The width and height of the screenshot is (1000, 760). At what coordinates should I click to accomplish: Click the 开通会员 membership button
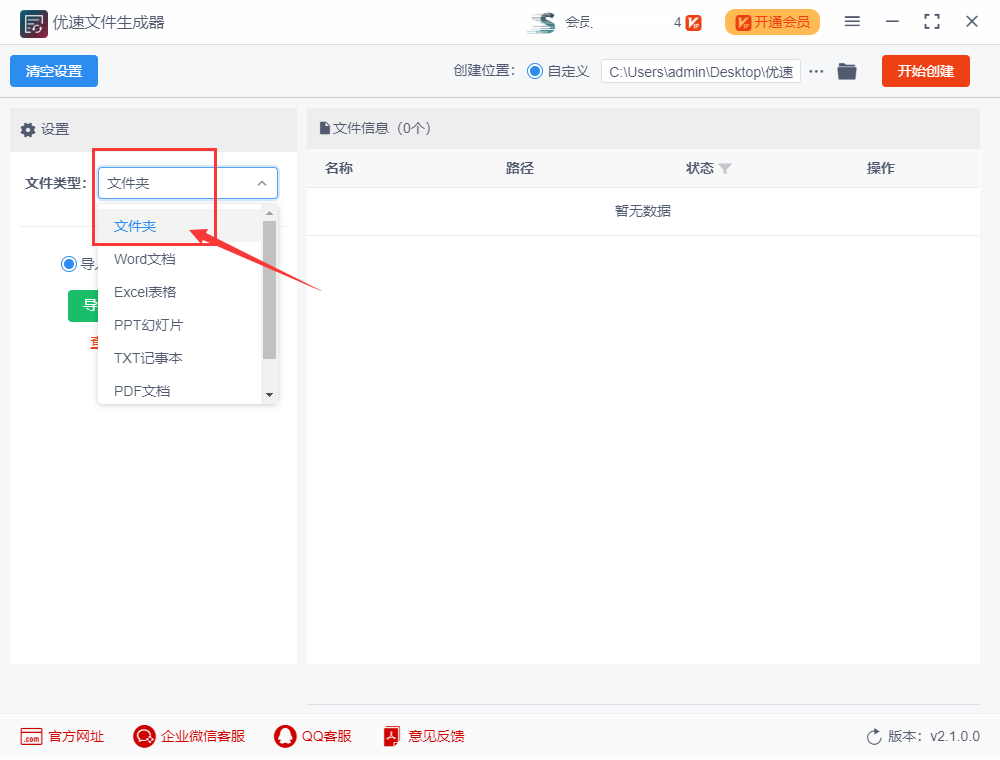(772, 22)
